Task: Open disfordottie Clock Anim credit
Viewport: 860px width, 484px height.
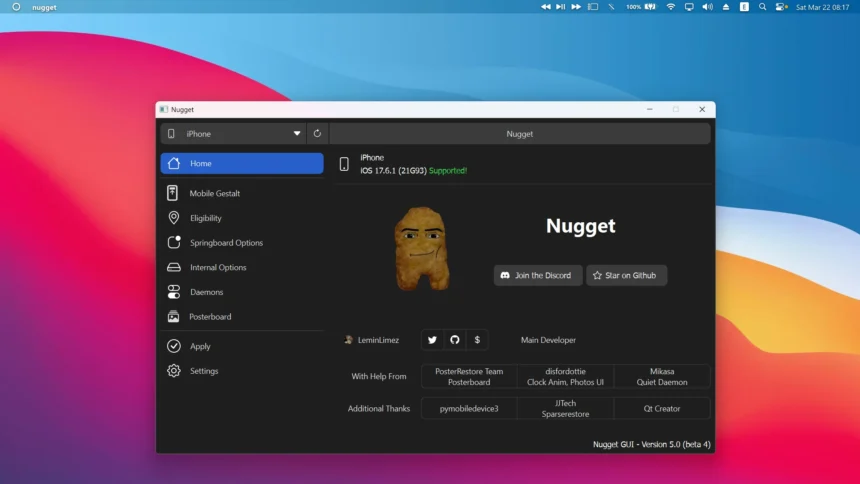Action: [x=565, y=376]
